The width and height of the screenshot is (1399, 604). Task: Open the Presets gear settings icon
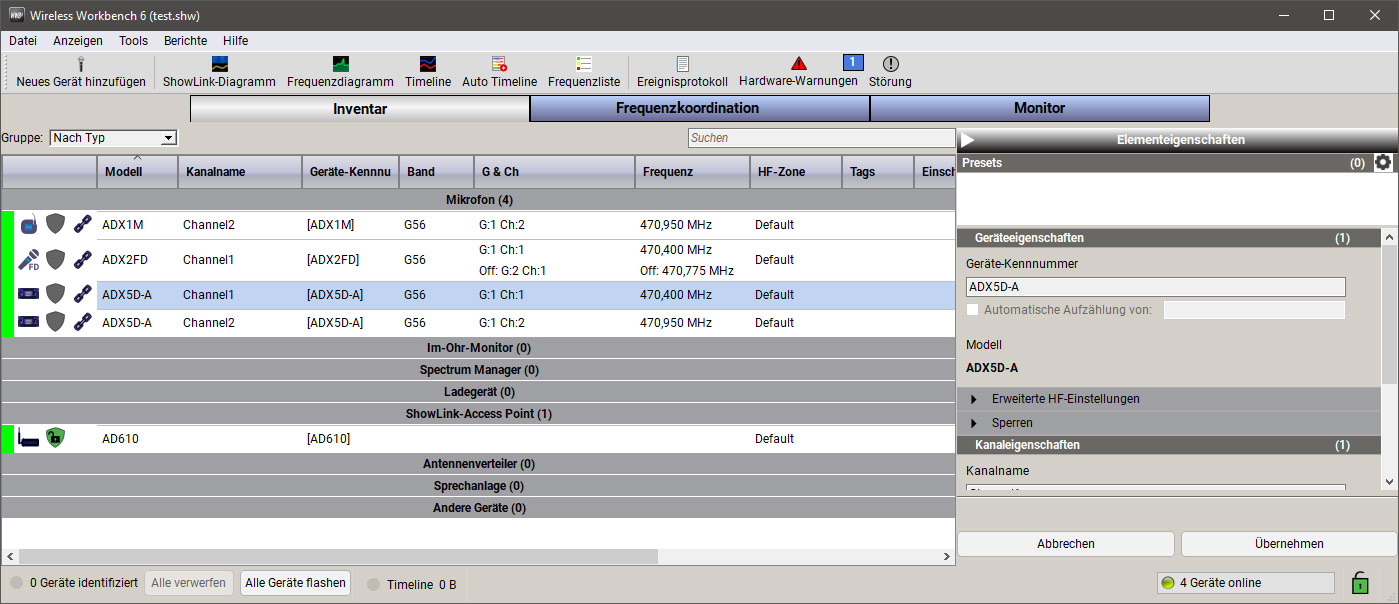pyautogui.click(x=1383, y=162)
